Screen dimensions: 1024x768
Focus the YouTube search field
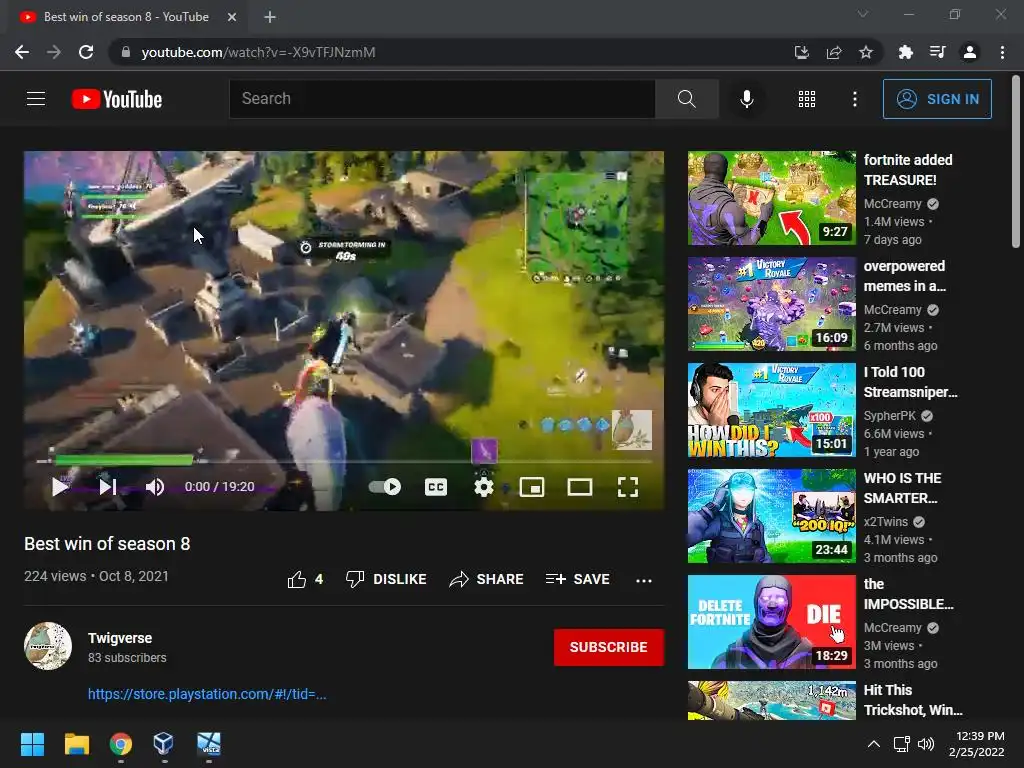[442, 99]
